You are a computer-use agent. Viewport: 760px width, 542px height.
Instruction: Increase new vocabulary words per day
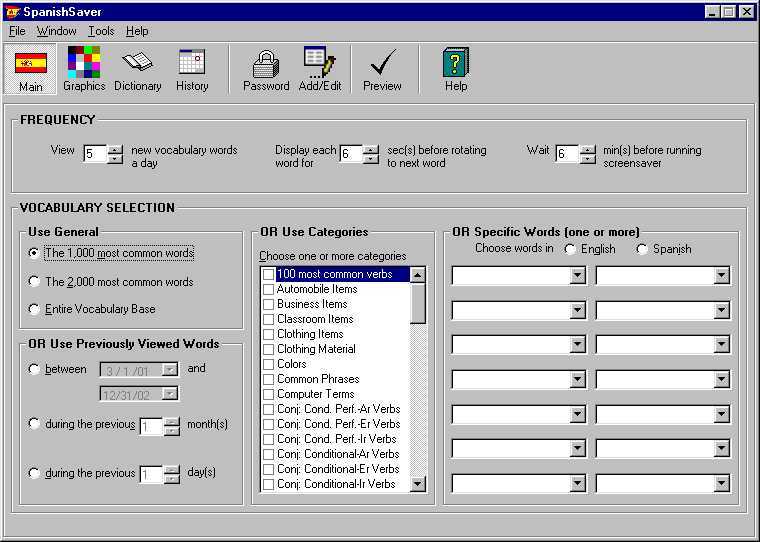115,150
